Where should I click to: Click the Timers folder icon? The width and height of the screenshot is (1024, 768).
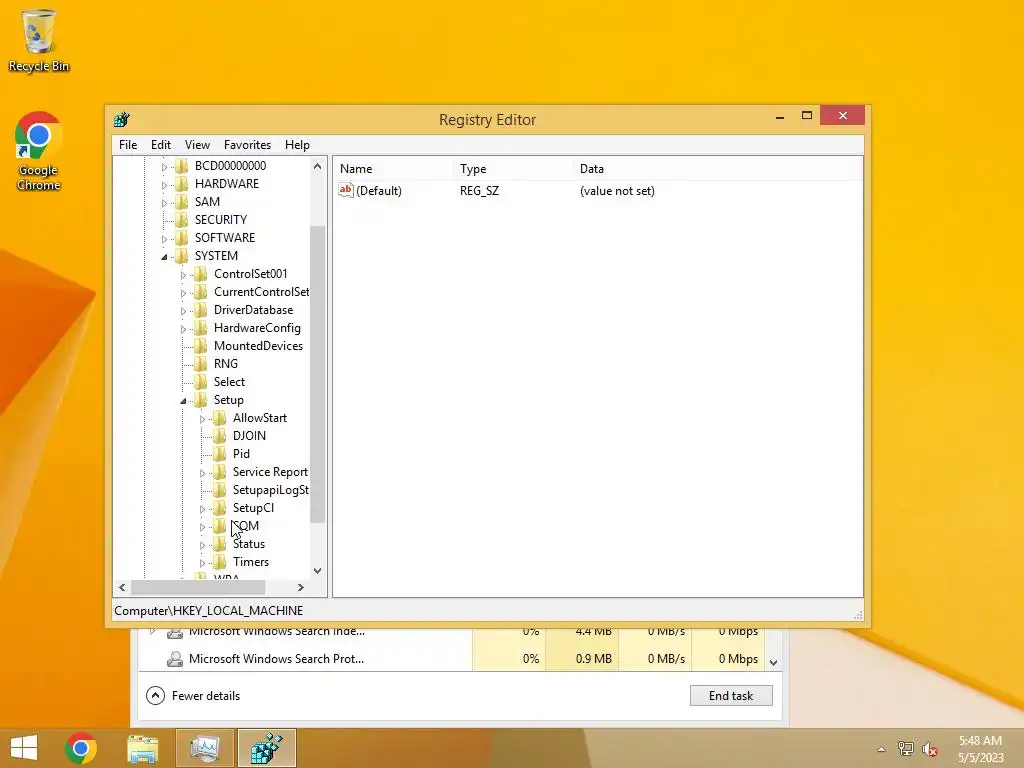[x=219, y=562]
